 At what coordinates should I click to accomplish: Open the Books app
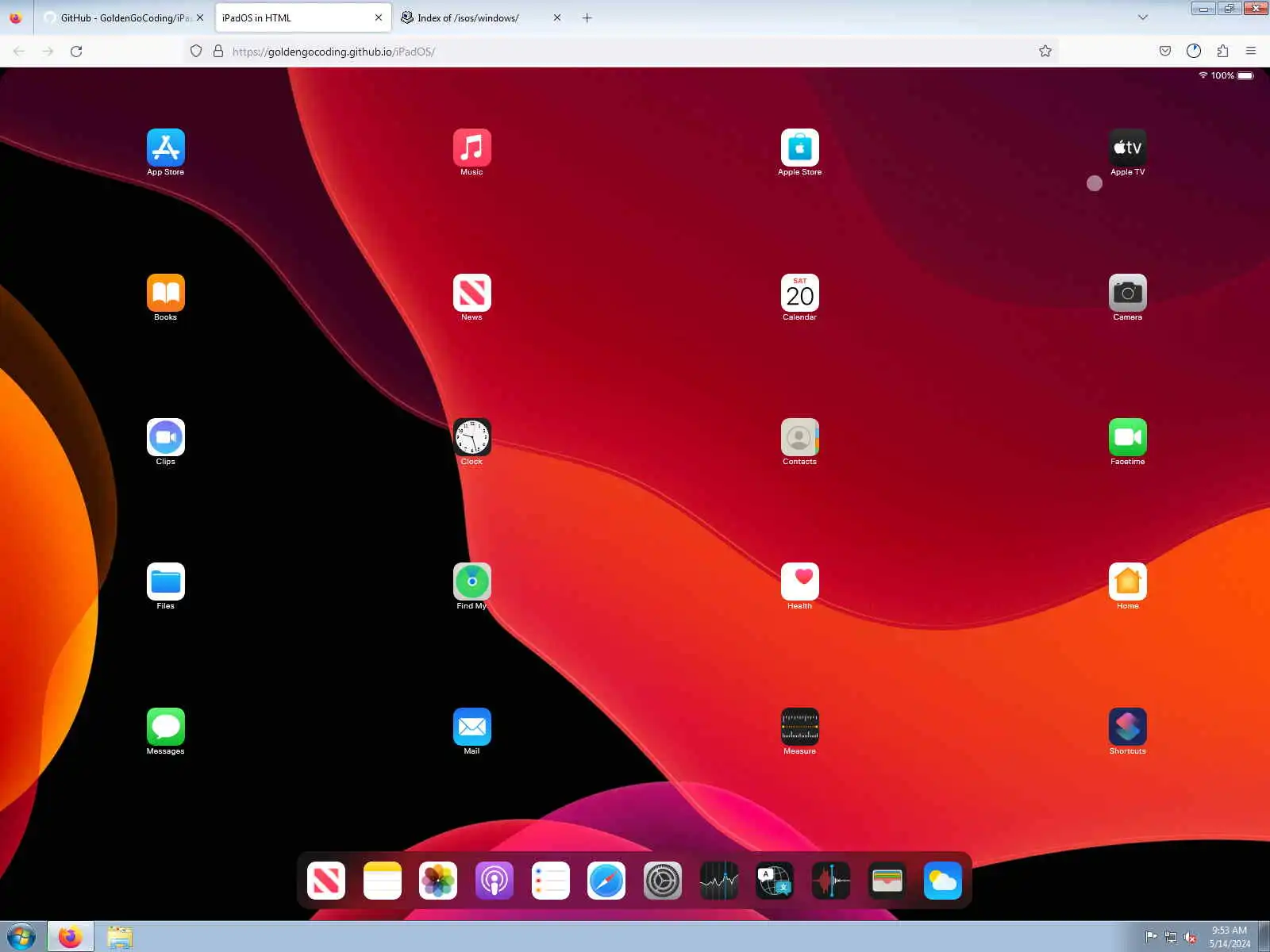166,293
